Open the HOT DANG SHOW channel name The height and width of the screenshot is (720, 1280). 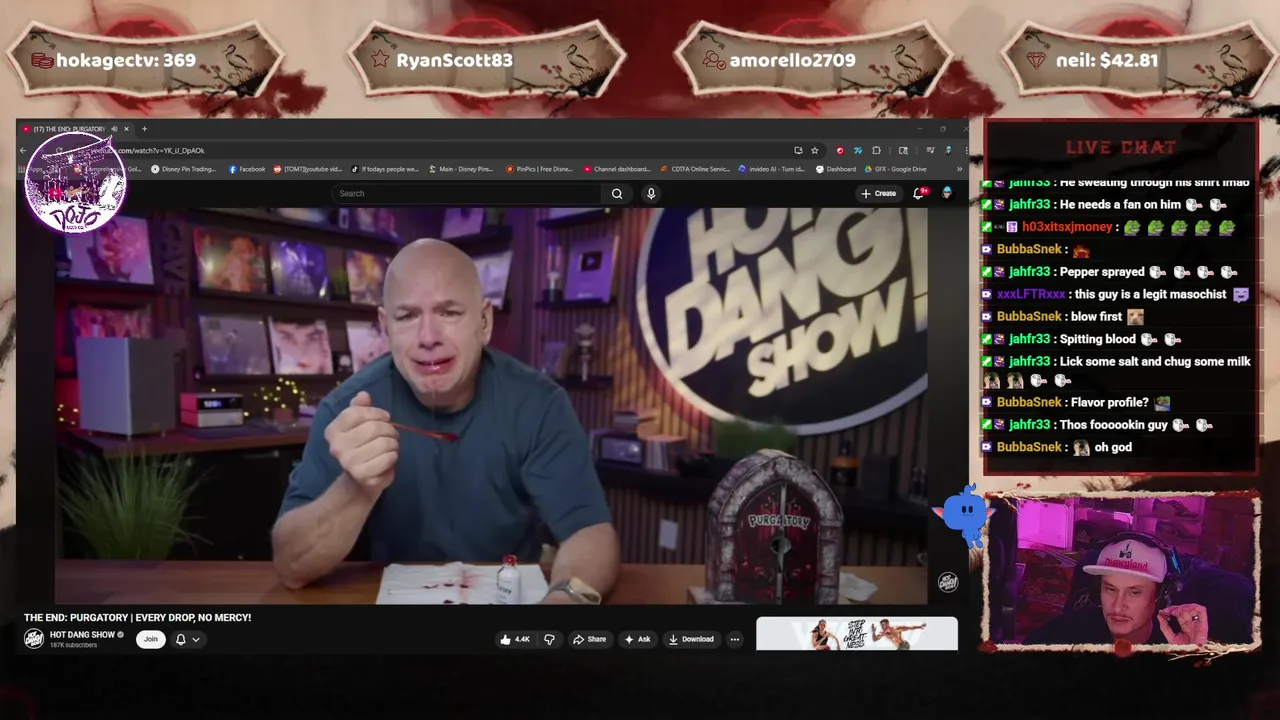click(82, 635)
